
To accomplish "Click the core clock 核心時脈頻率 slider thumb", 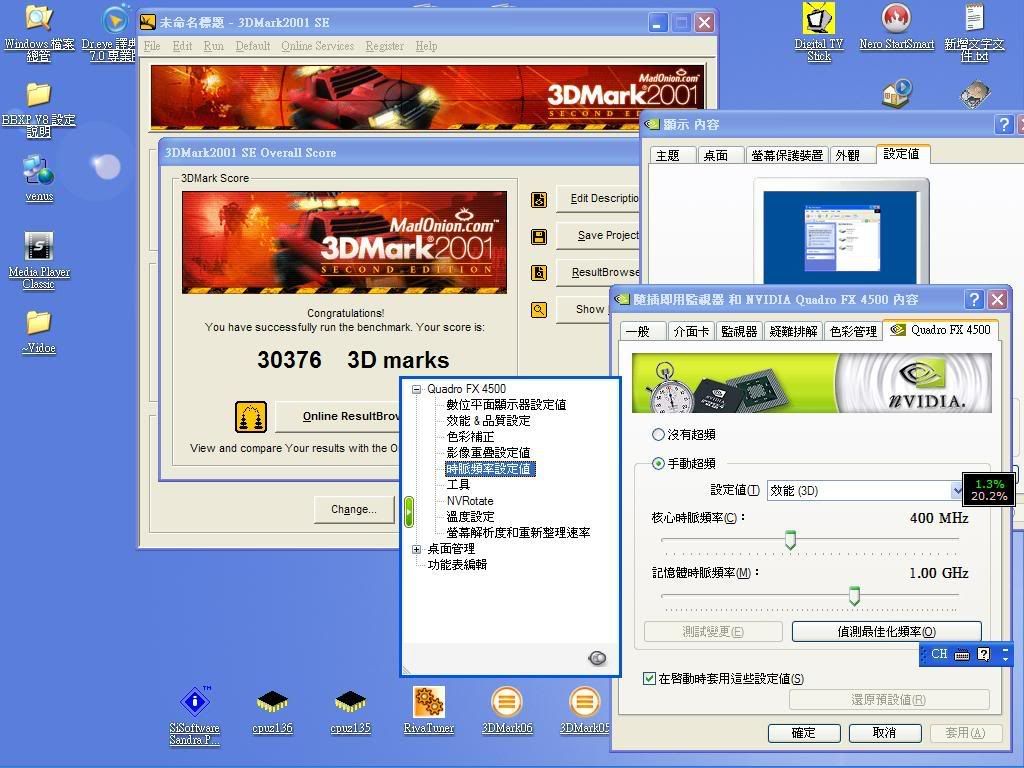I will point(790,540).
